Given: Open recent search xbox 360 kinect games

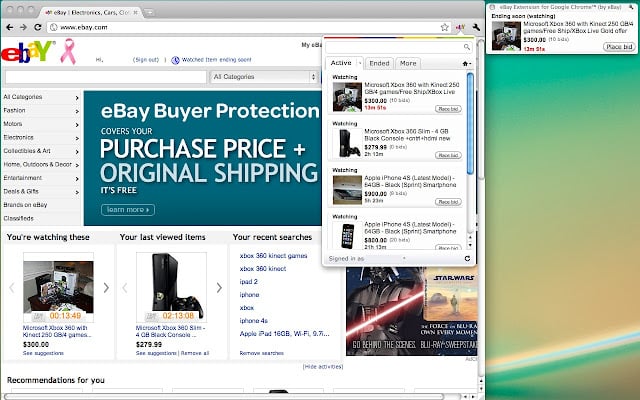Looking at the screenshot, I should pos(273,256).
